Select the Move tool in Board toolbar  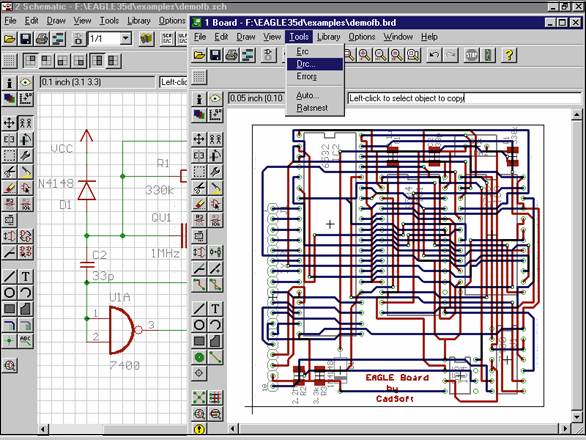(x=199, y=139)
